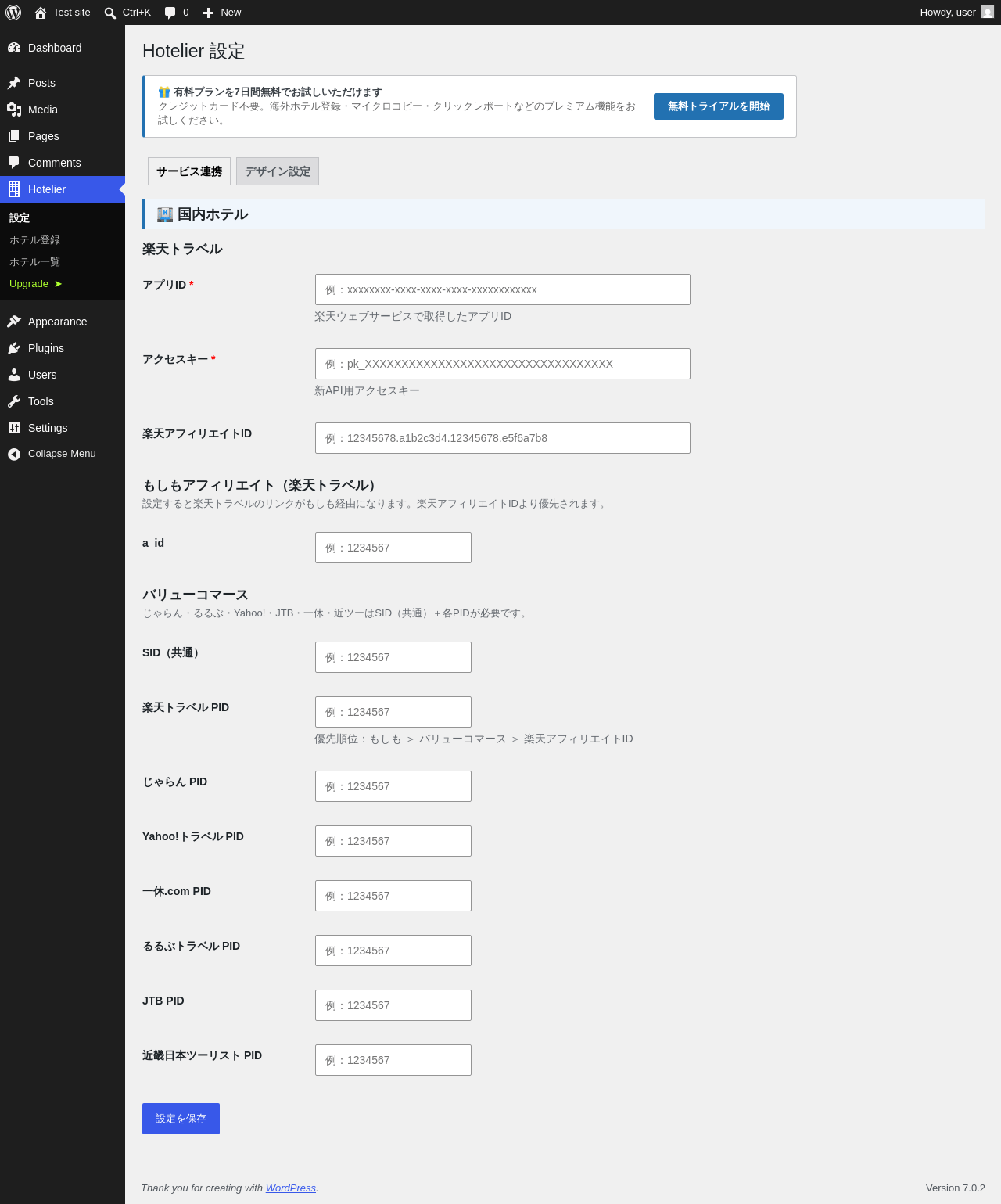Open the Ctrl+K search icon
The width and height of the screenshot is (1001, 1204).
point(110,13)
